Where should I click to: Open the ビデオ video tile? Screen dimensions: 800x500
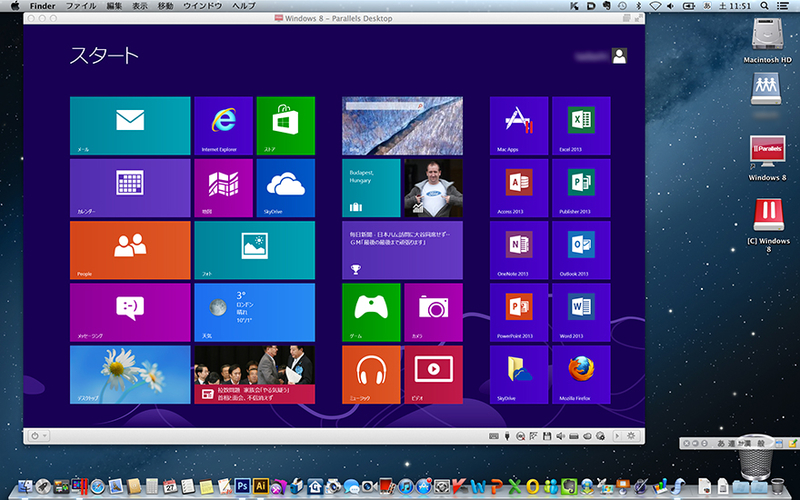434,374
